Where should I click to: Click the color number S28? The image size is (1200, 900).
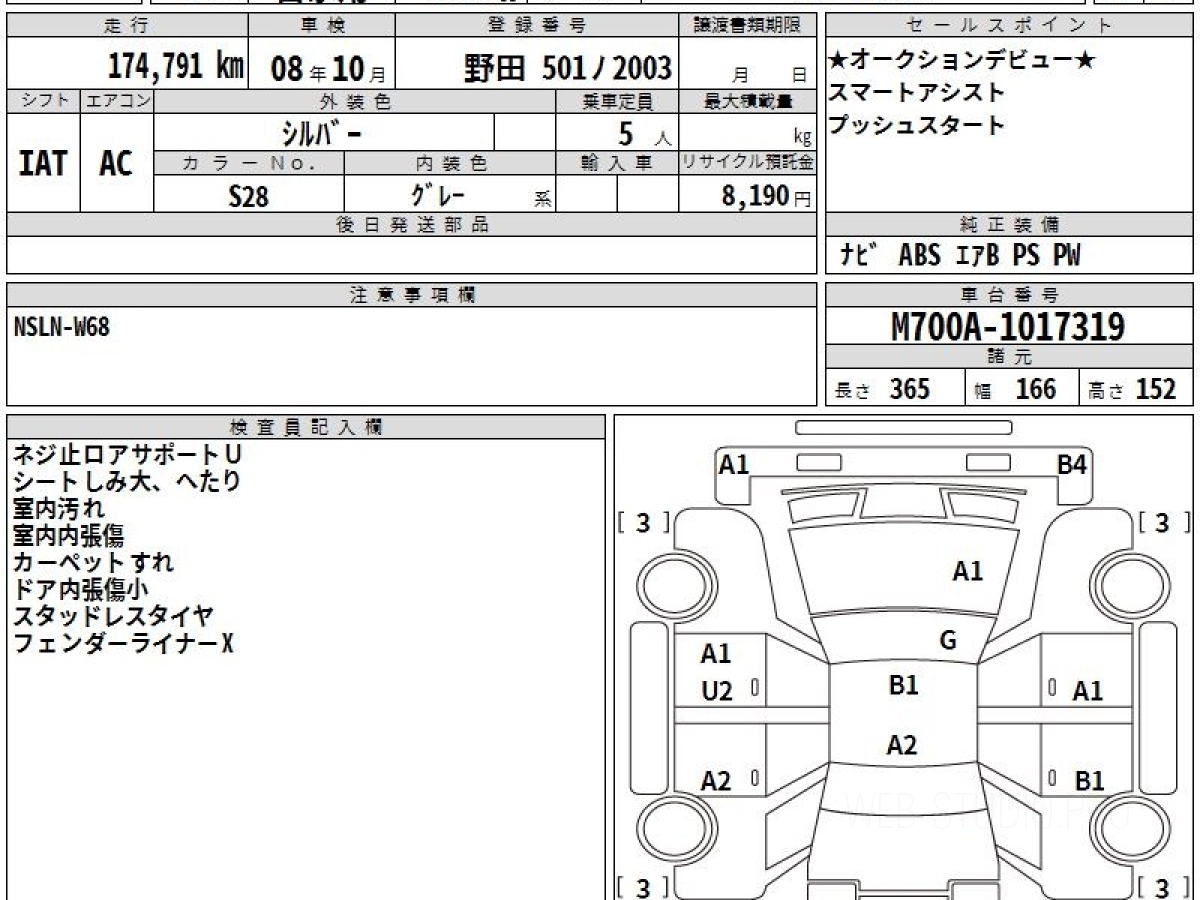pyautogui.click(x=248, y=196)
